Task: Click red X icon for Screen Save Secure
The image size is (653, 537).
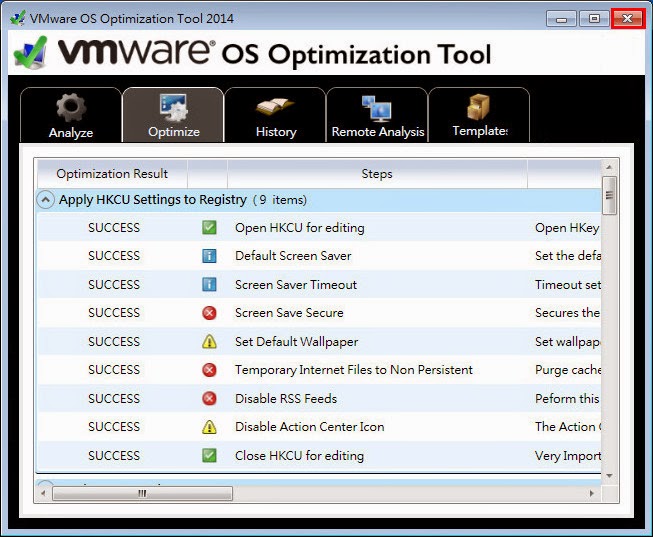Action: [x=209, y=312]
